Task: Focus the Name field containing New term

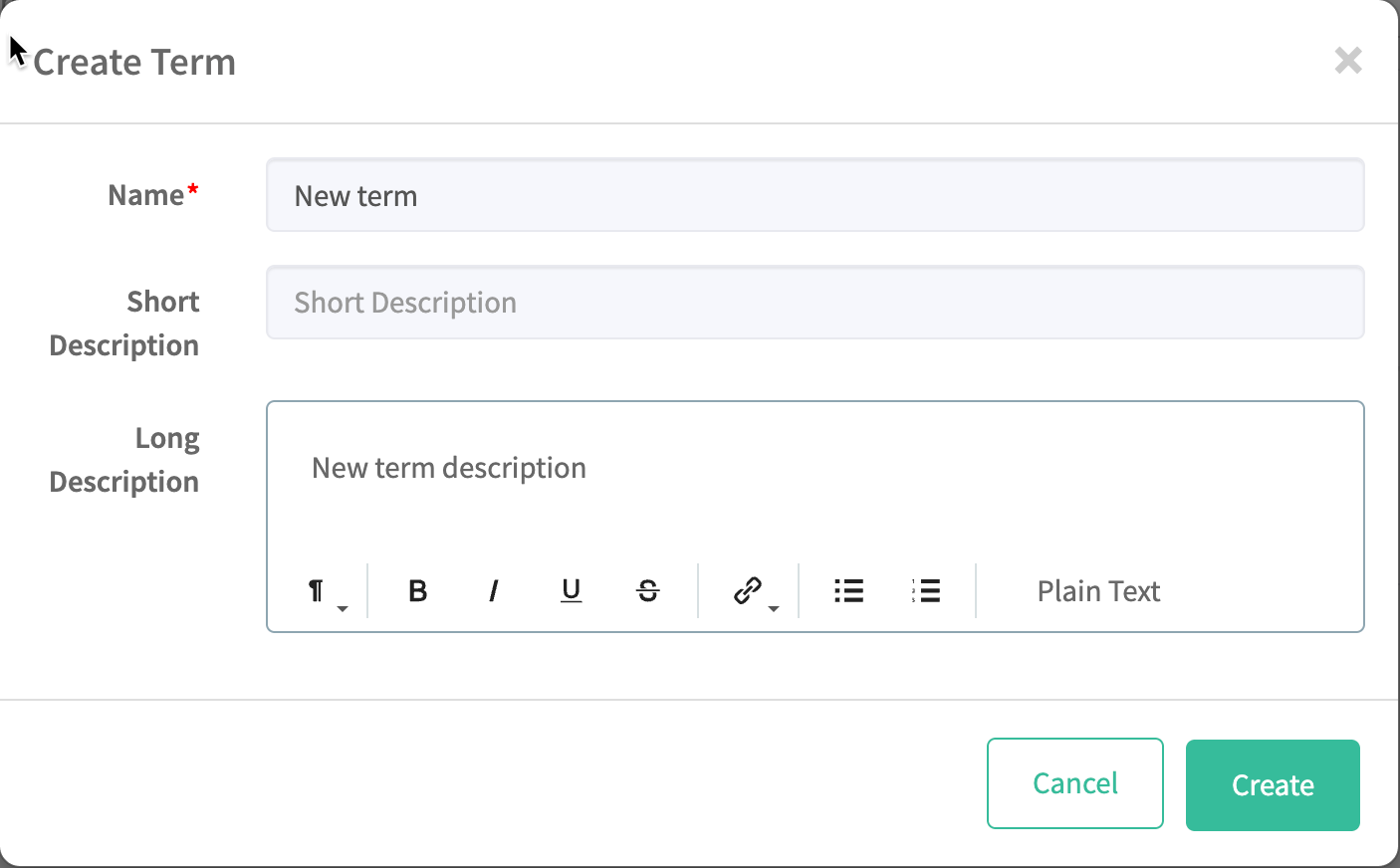Action: coord(815,196)
